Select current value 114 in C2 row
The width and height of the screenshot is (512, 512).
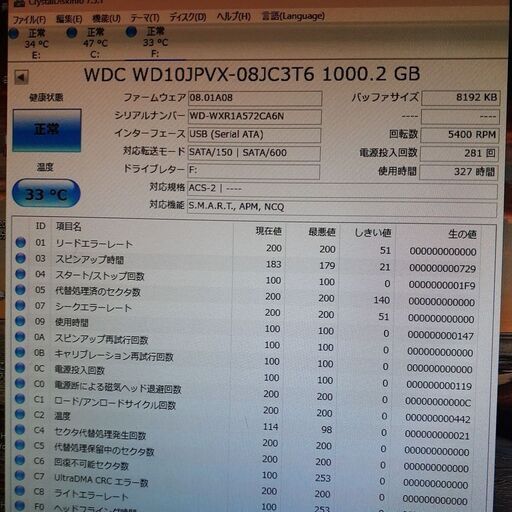[271, 427]
